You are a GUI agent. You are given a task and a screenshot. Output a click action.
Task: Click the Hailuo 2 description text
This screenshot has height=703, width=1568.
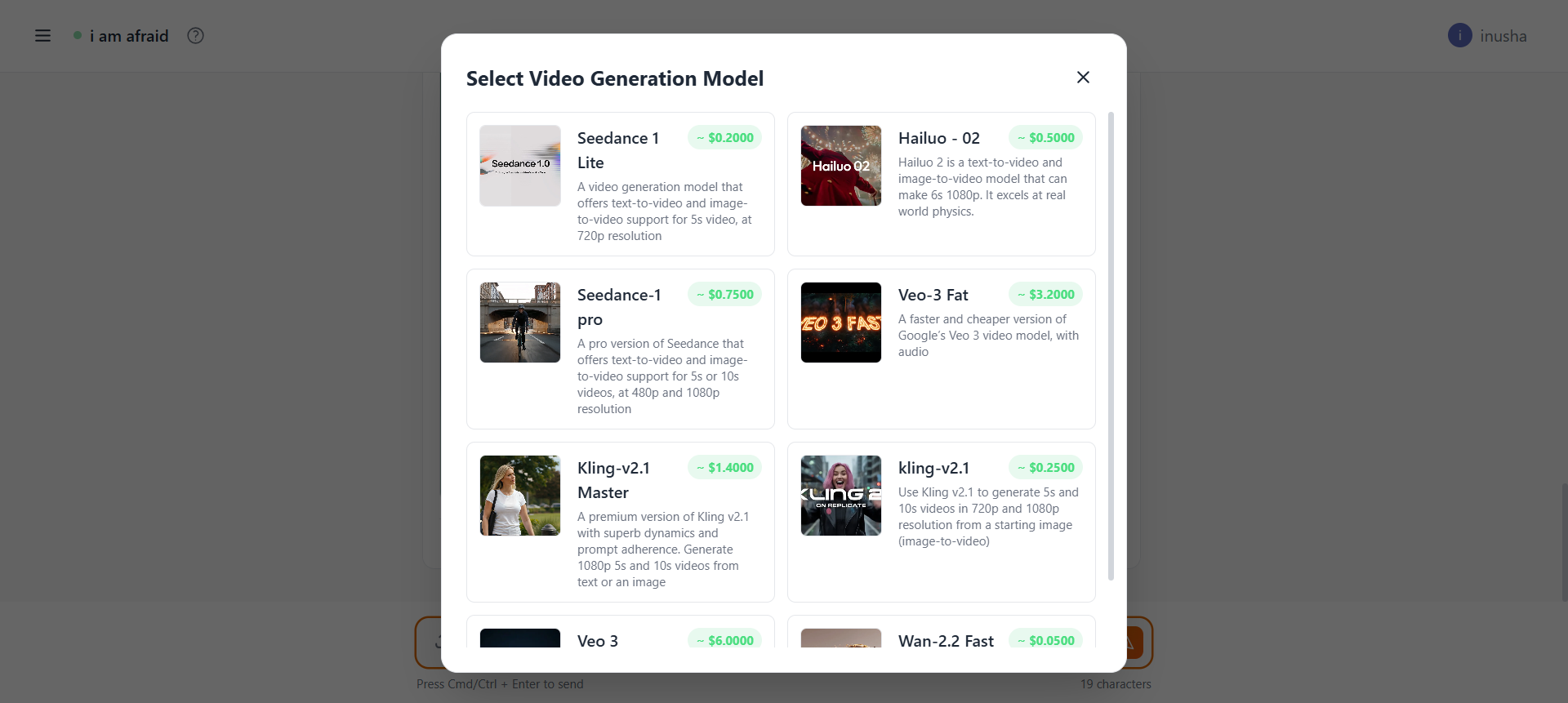pos(982,187)
